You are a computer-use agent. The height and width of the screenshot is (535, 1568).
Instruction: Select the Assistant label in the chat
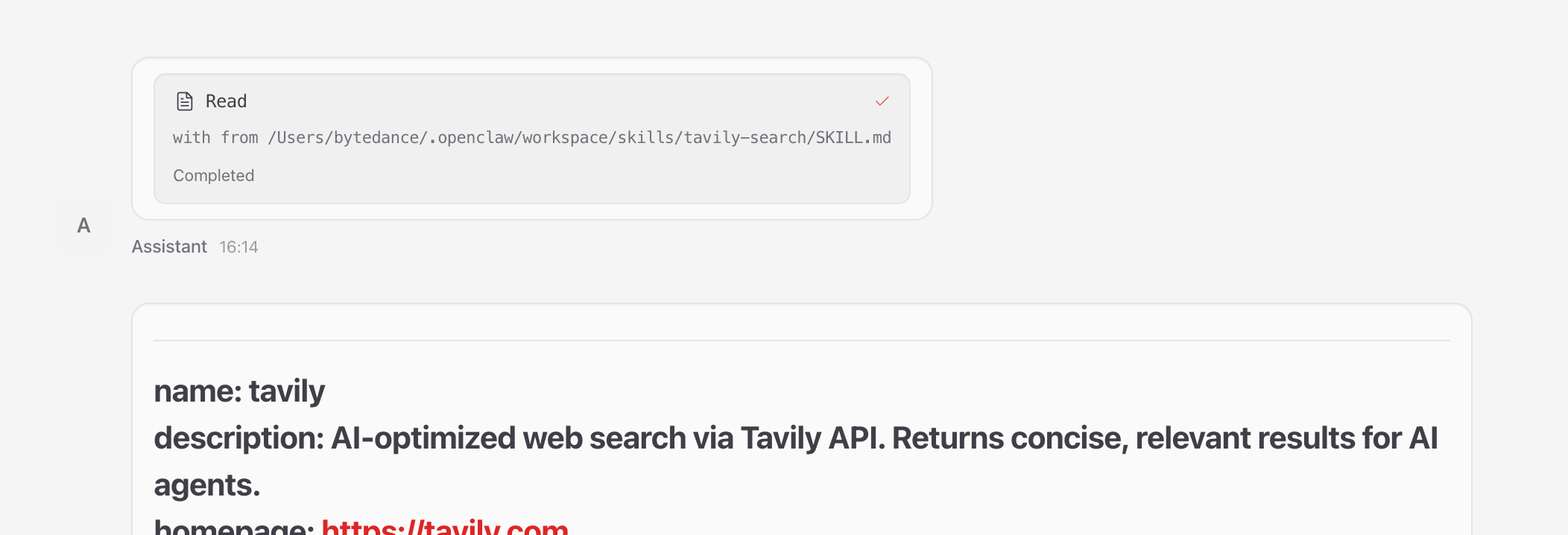point(168,246)
